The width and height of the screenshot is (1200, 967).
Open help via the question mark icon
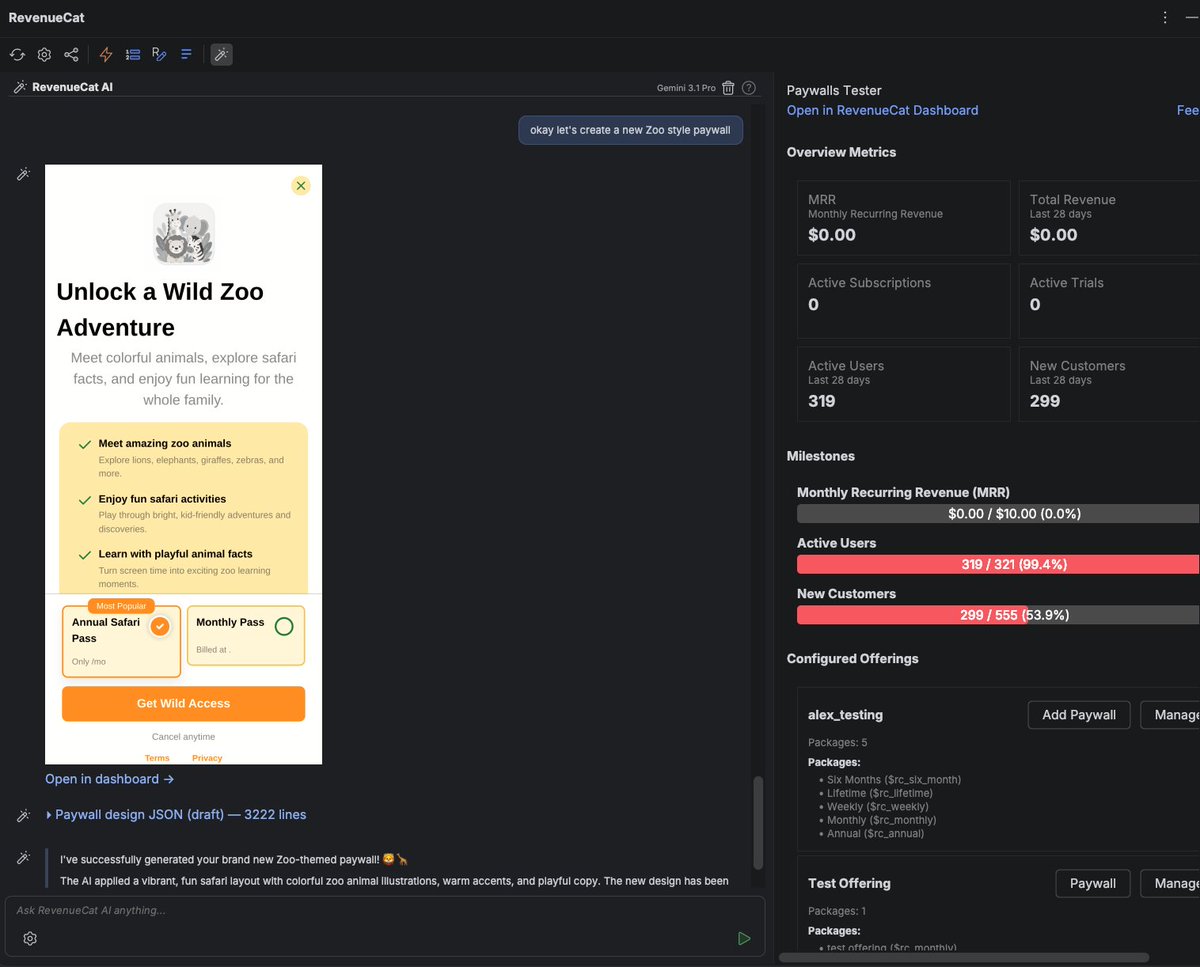click(749, 88)
